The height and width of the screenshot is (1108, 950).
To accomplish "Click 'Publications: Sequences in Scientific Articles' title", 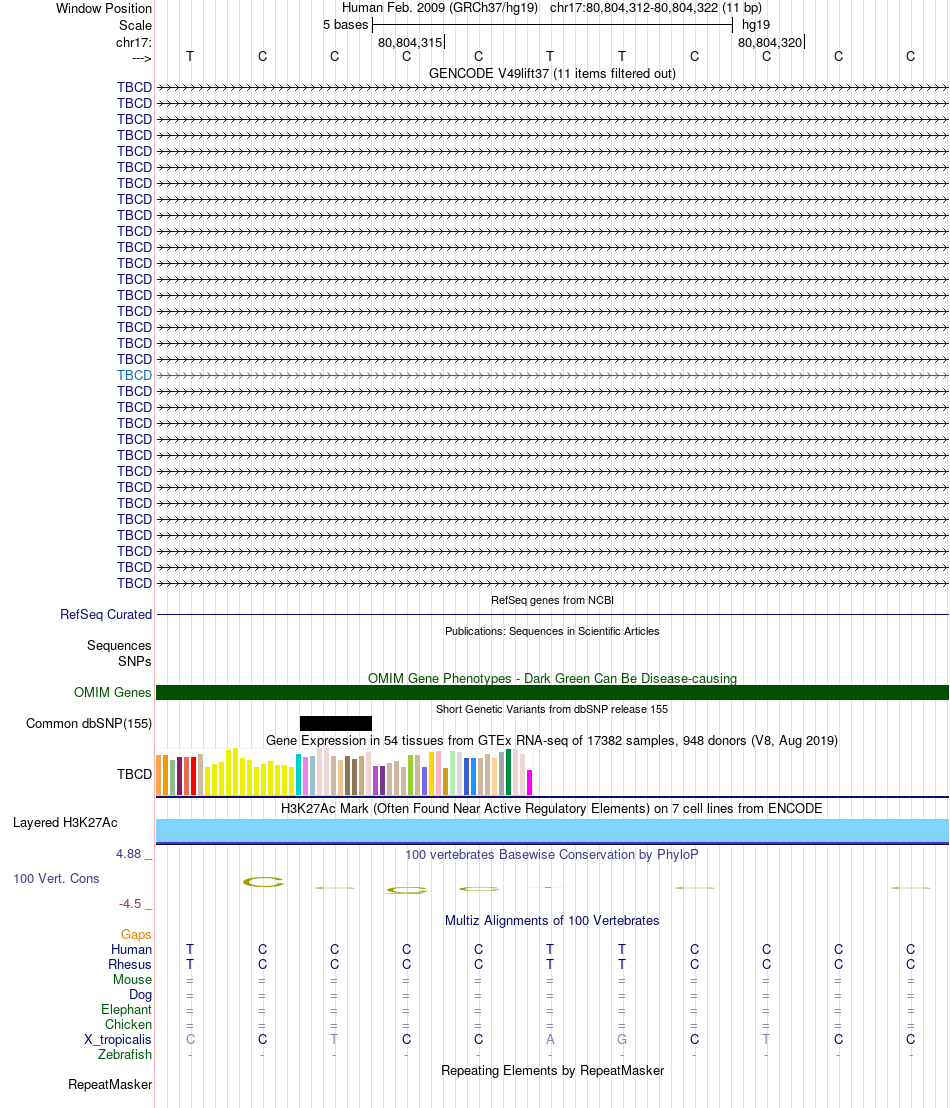I will (x=552, y=631).
